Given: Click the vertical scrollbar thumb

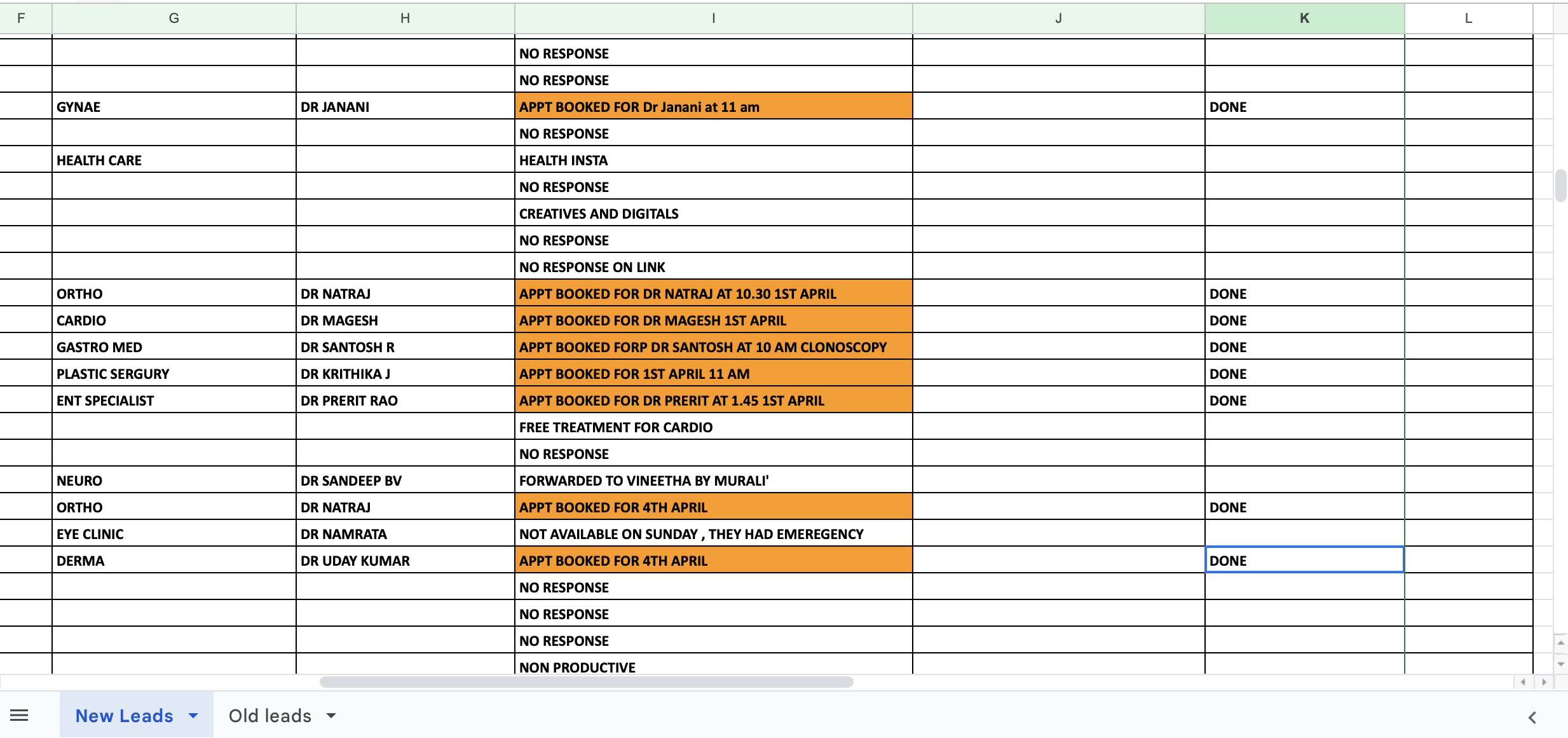Looking at the screenshot, I should coord(1560,185).
